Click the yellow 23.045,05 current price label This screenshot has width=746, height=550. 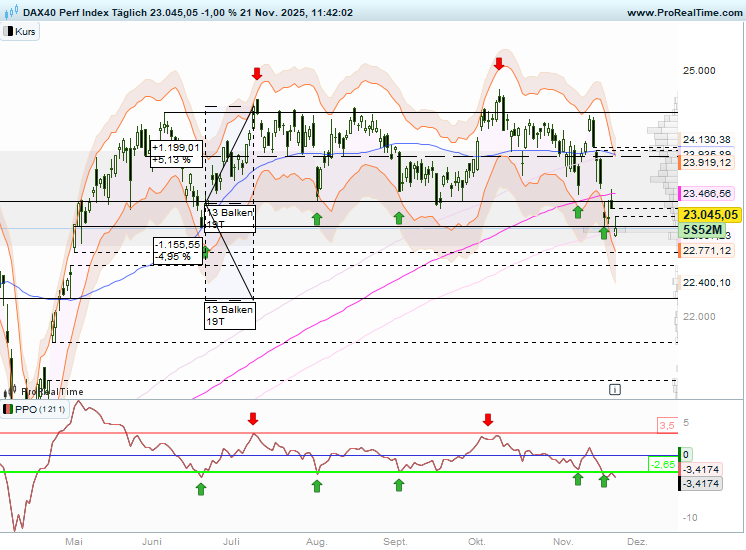pyautogui.click(x=708, y=214)
